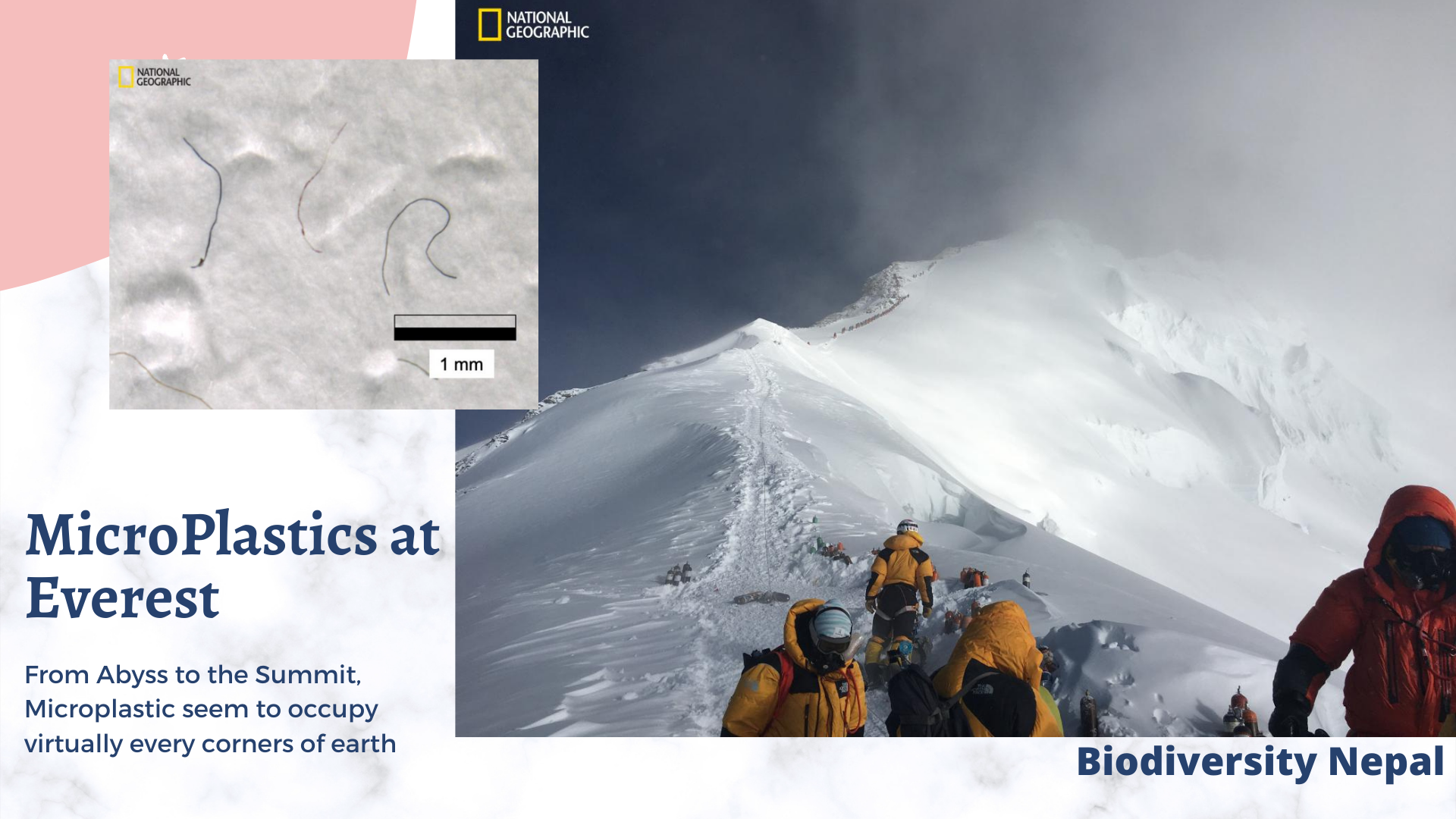Viewport: 1456px width, 819px height.
Task: Select the microfiber microscope image
Action: point(324,234)
